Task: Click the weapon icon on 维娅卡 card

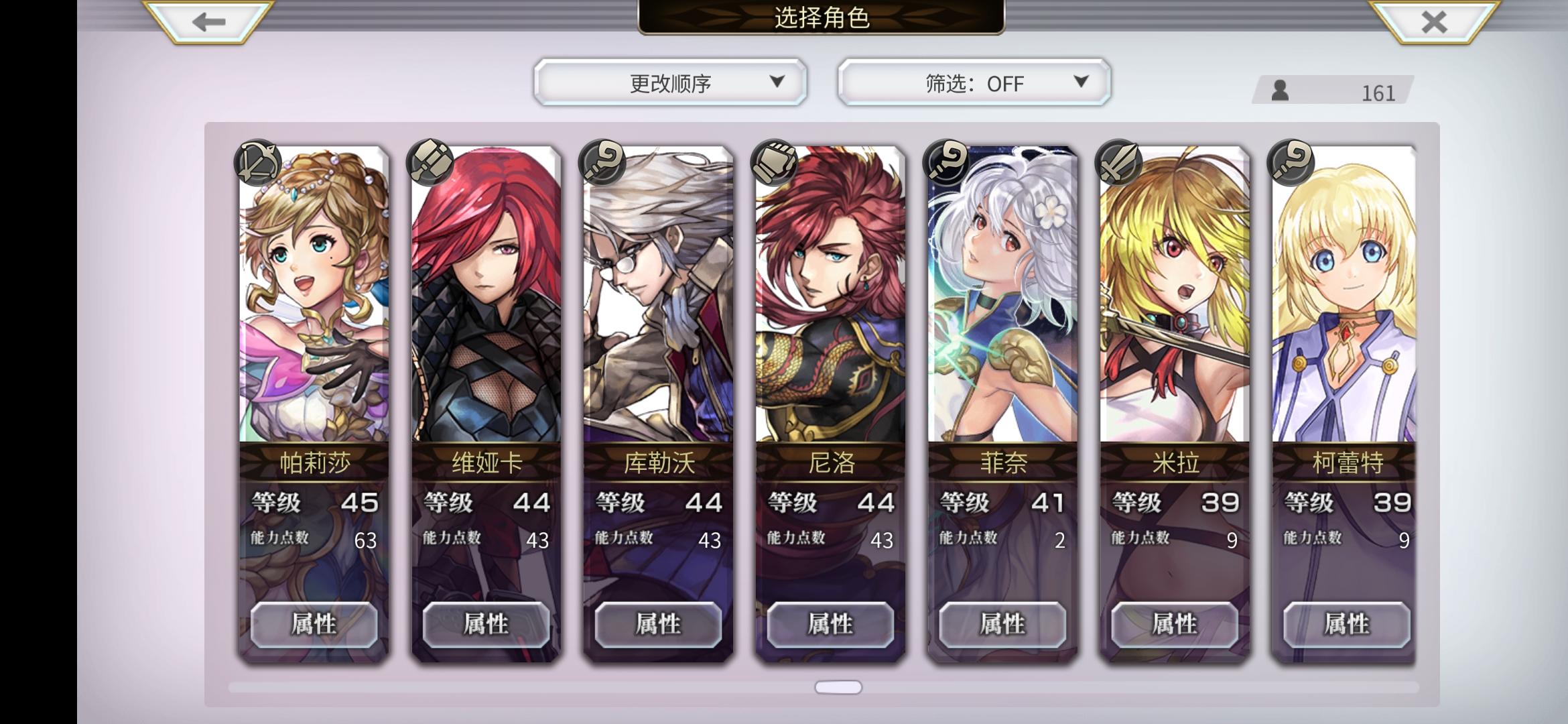Action: click(x=430, y=162)
